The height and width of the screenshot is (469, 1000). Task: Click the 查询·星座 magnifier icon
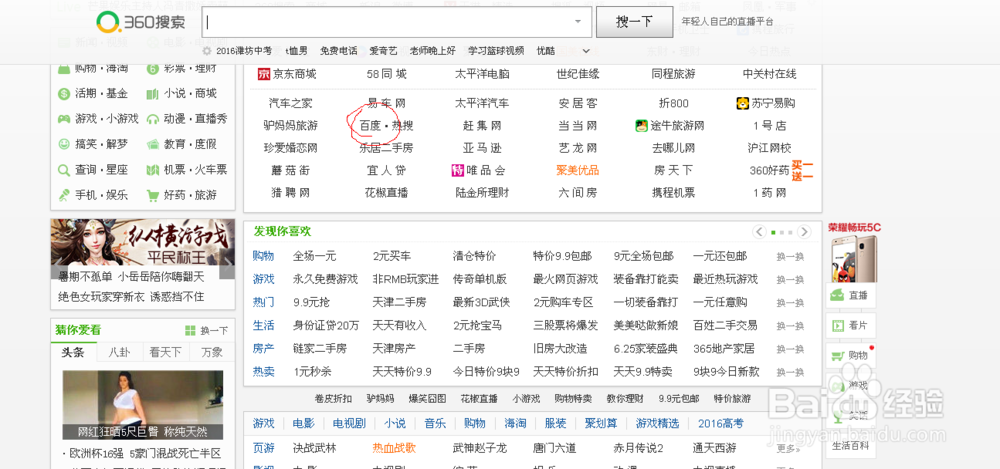pyautogui.click(x=64, y=170)
